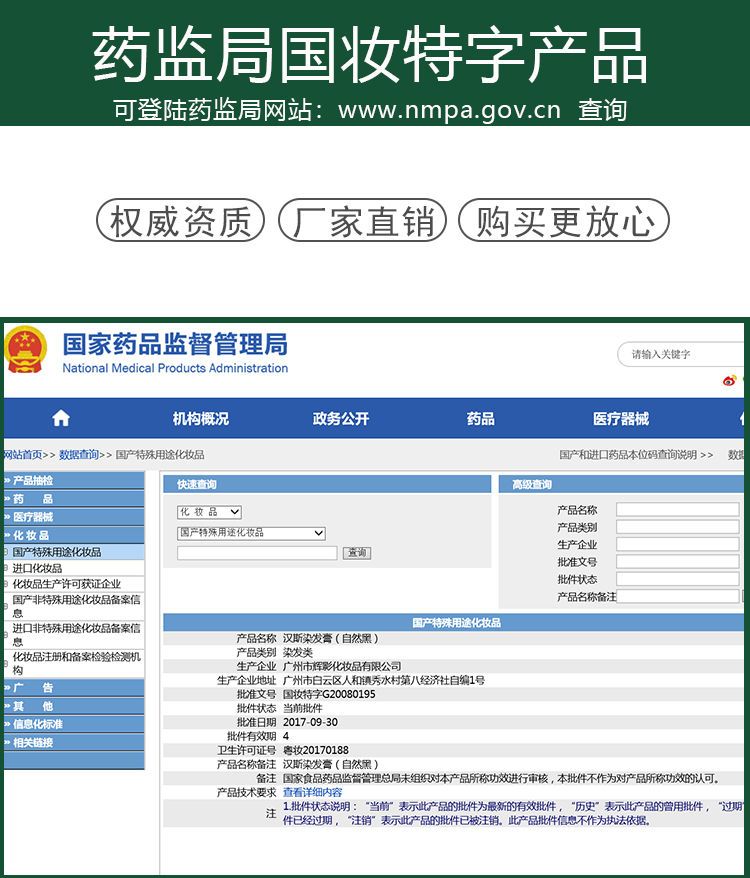Open the 查看详细内容 link

click(x=312, y=792)
